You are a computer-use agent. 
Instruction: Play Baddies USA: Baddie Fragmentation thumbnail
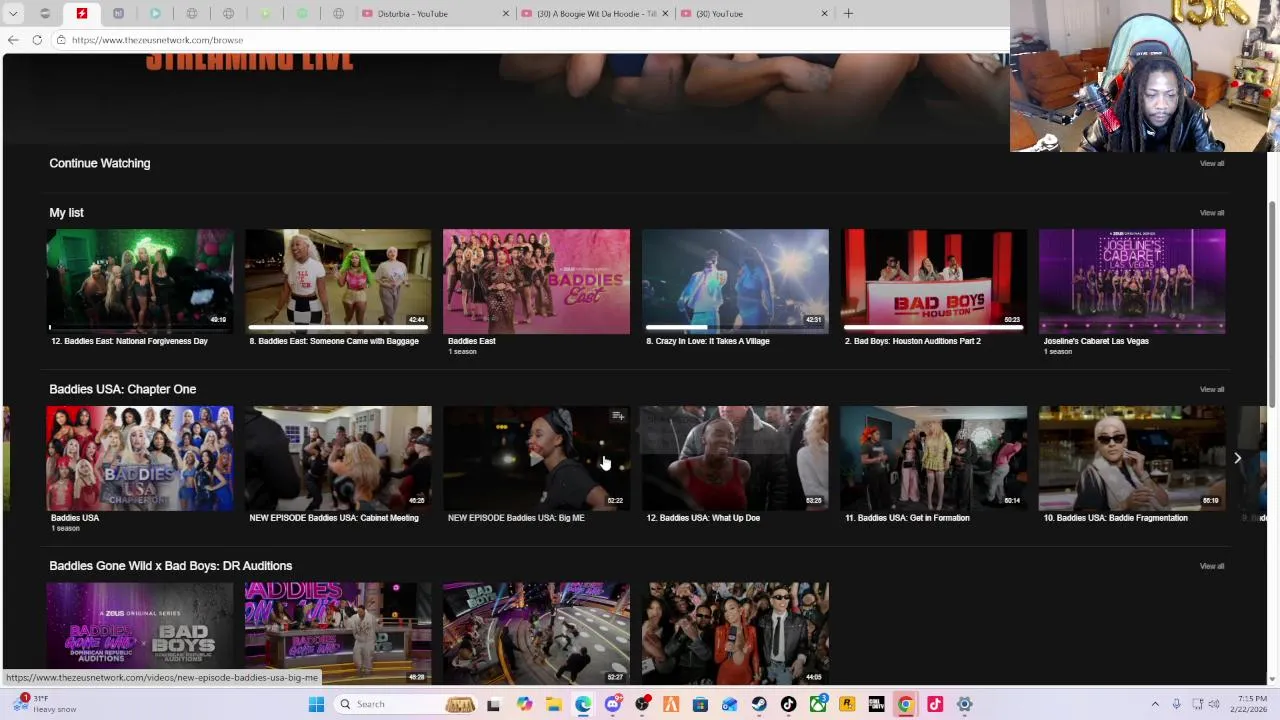point(1132,458)
